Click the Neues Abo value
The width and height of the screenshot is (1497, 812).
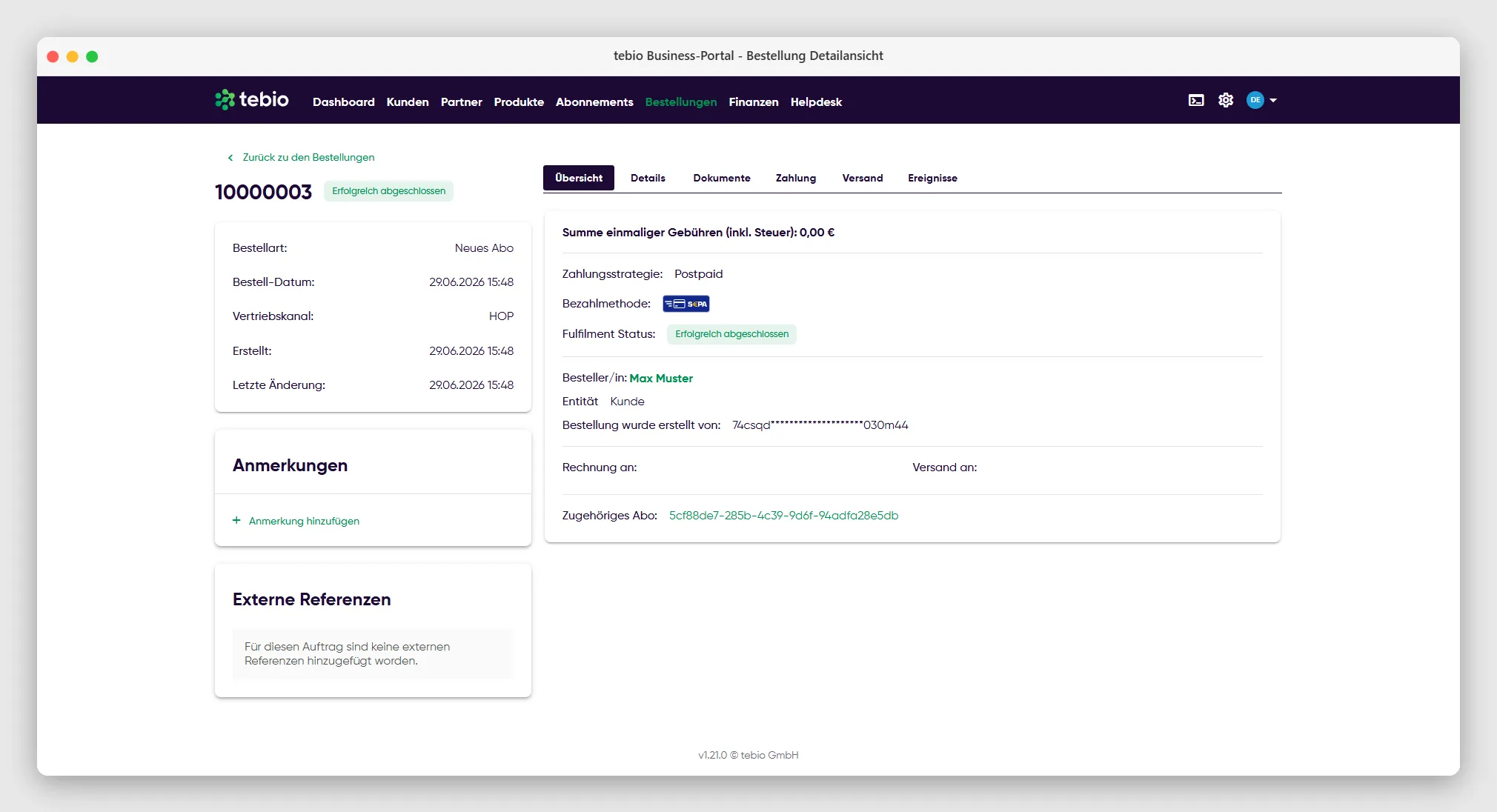[484, 248]
